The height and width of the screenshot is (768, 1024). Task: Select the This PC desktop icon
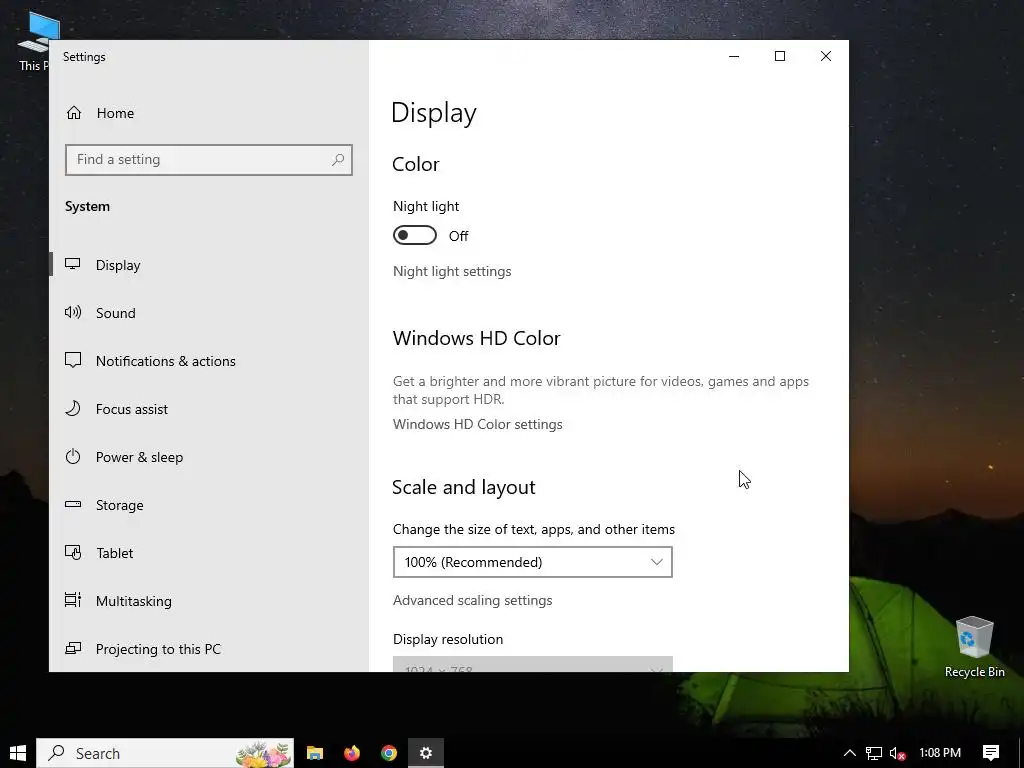click(x=36, y=40)
